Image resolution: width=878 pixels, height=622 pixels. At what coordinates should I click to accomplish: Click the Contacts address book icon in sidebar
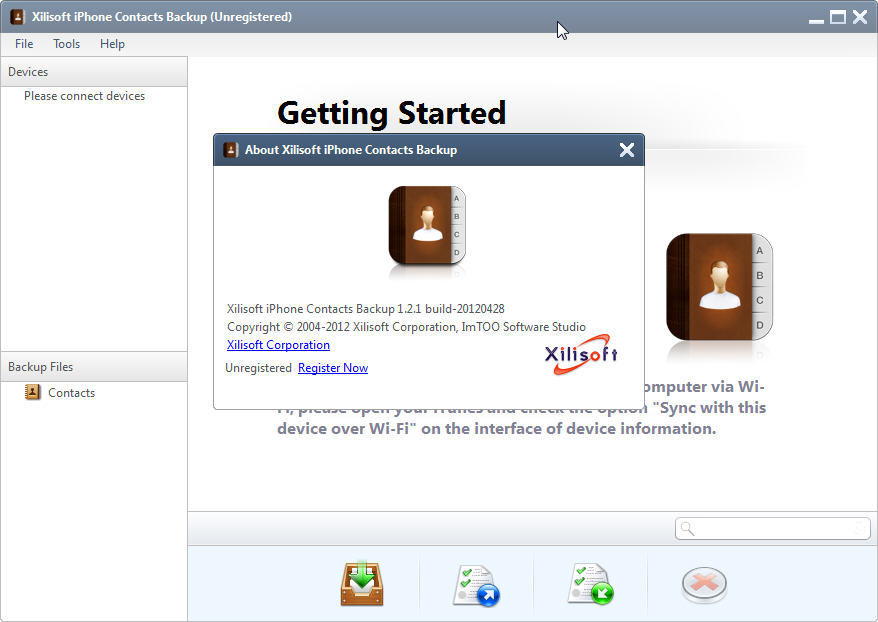pyautogui.click(x=29, y=392)
